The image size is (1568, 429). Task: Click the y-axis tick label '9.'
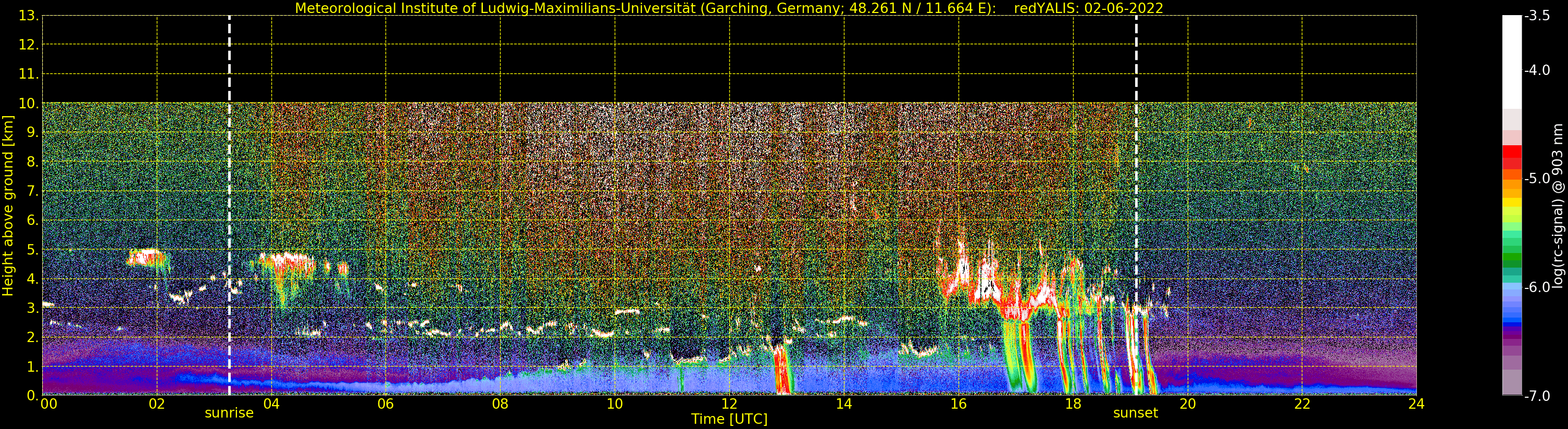[33, 132]
